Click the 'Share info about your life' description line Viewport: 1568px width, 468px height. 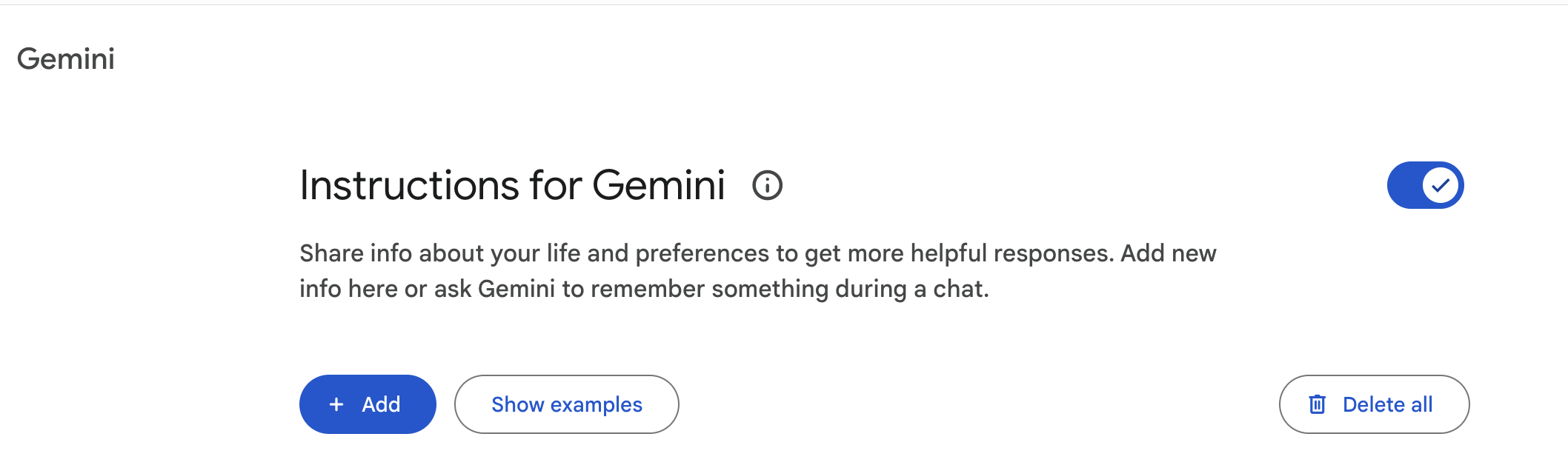[757, 253]
